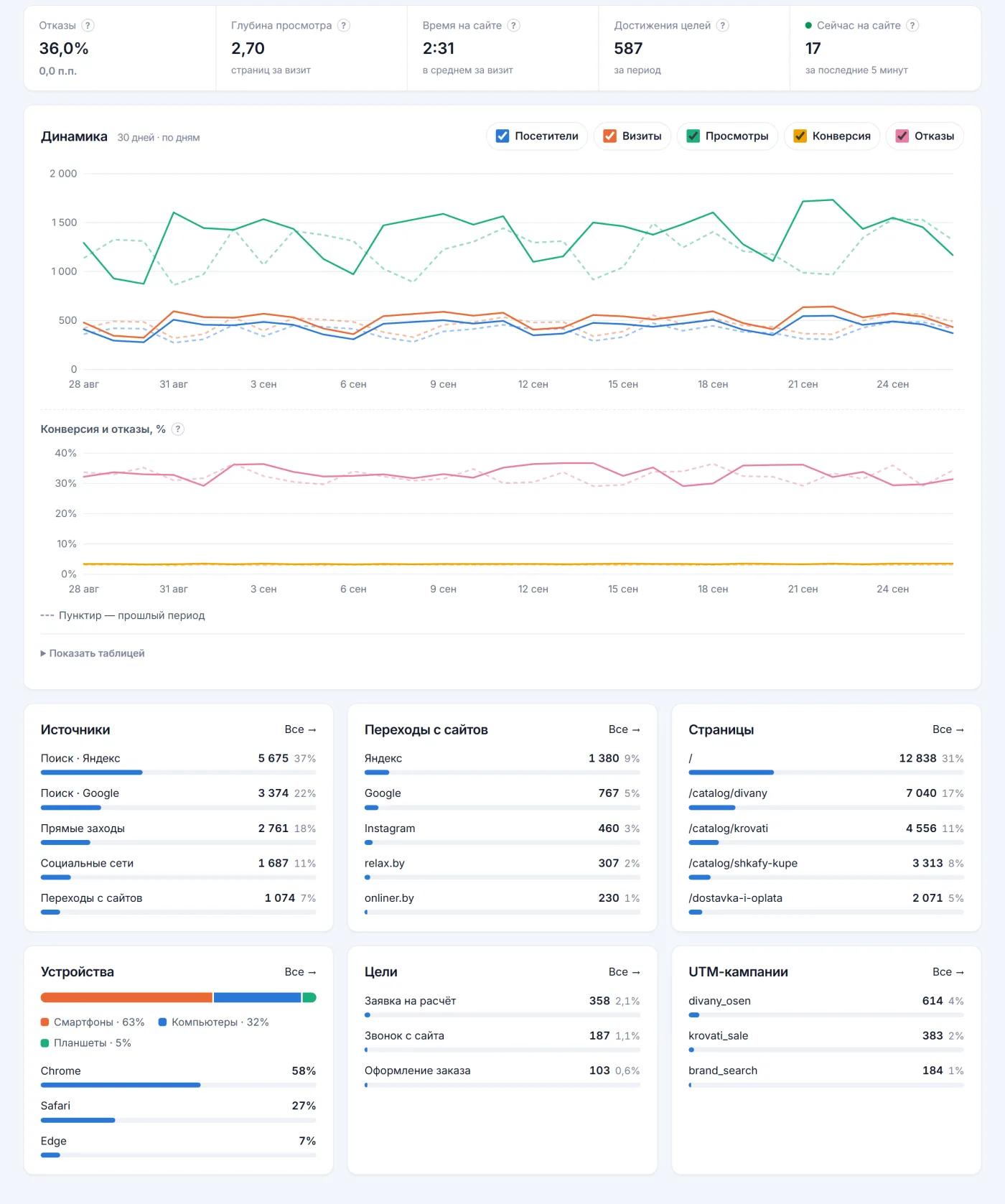This screenshot has height=1204, width=1005.
Task: Click green Планшеты segment of devices bar
Action: click(x=309, y=997)
